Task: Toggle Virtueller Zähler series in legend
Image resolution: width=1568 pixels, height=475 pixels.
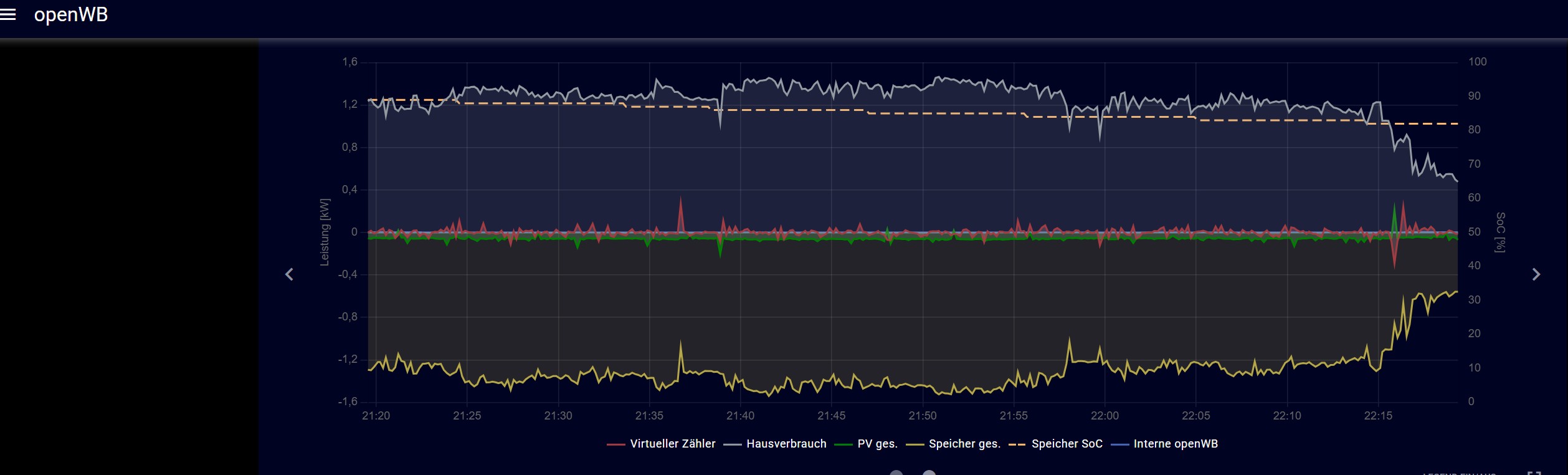Action: click(x=672, y=444)
